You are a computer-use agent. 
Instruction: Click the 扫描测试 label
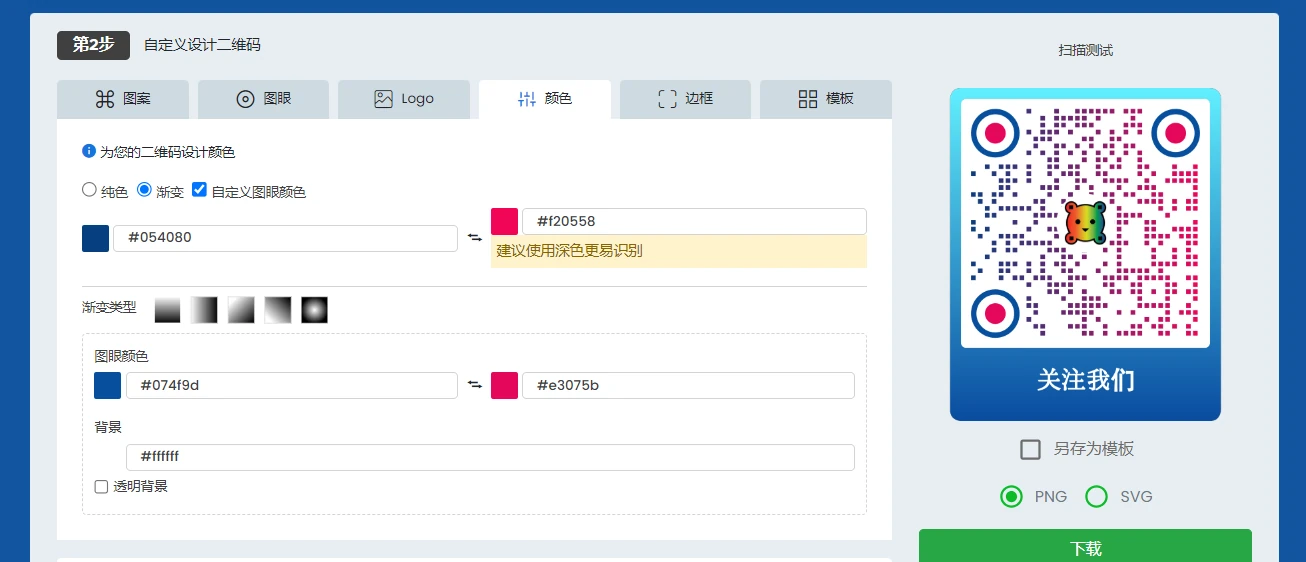pos(1086,50)
